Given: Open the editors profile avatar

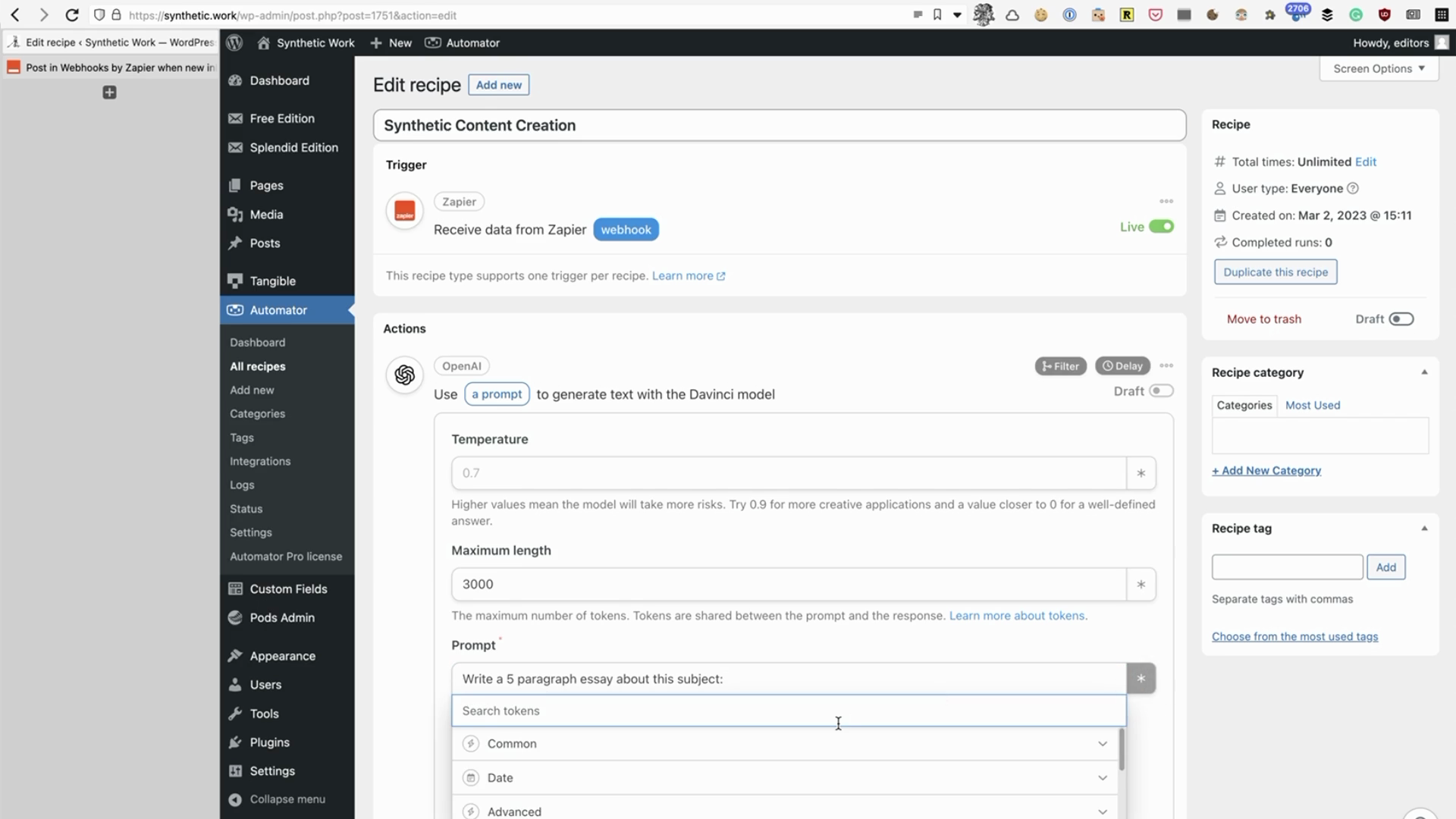Looking at the screenshot, I should click(x=1442, y=42).
